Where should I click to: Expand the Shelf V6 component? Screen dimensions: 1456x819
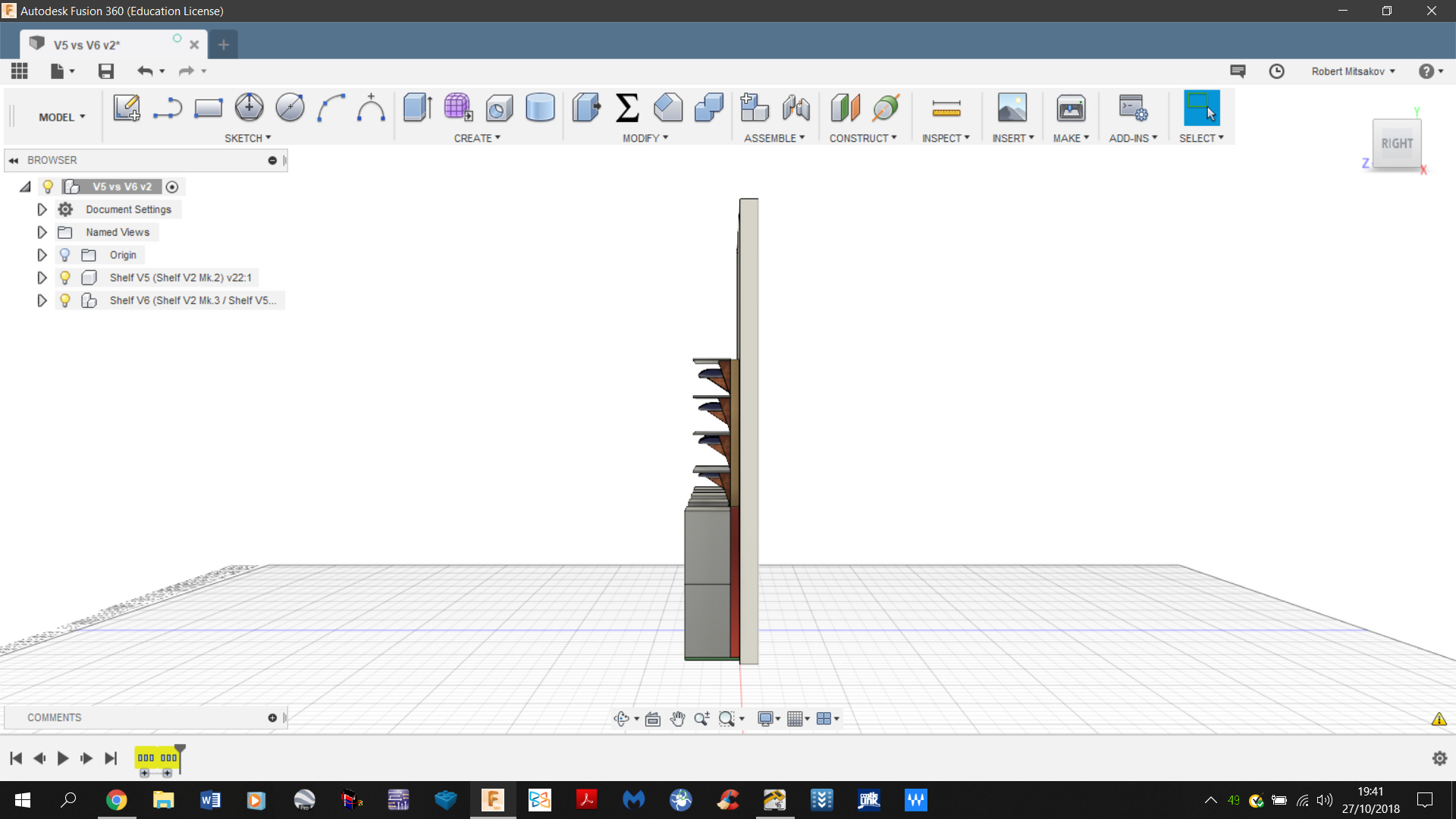pyautogui.click(x=42, y=300)
